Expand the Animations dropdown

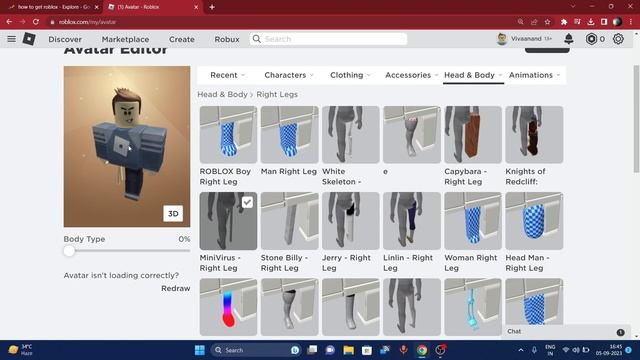click(534, 75)
